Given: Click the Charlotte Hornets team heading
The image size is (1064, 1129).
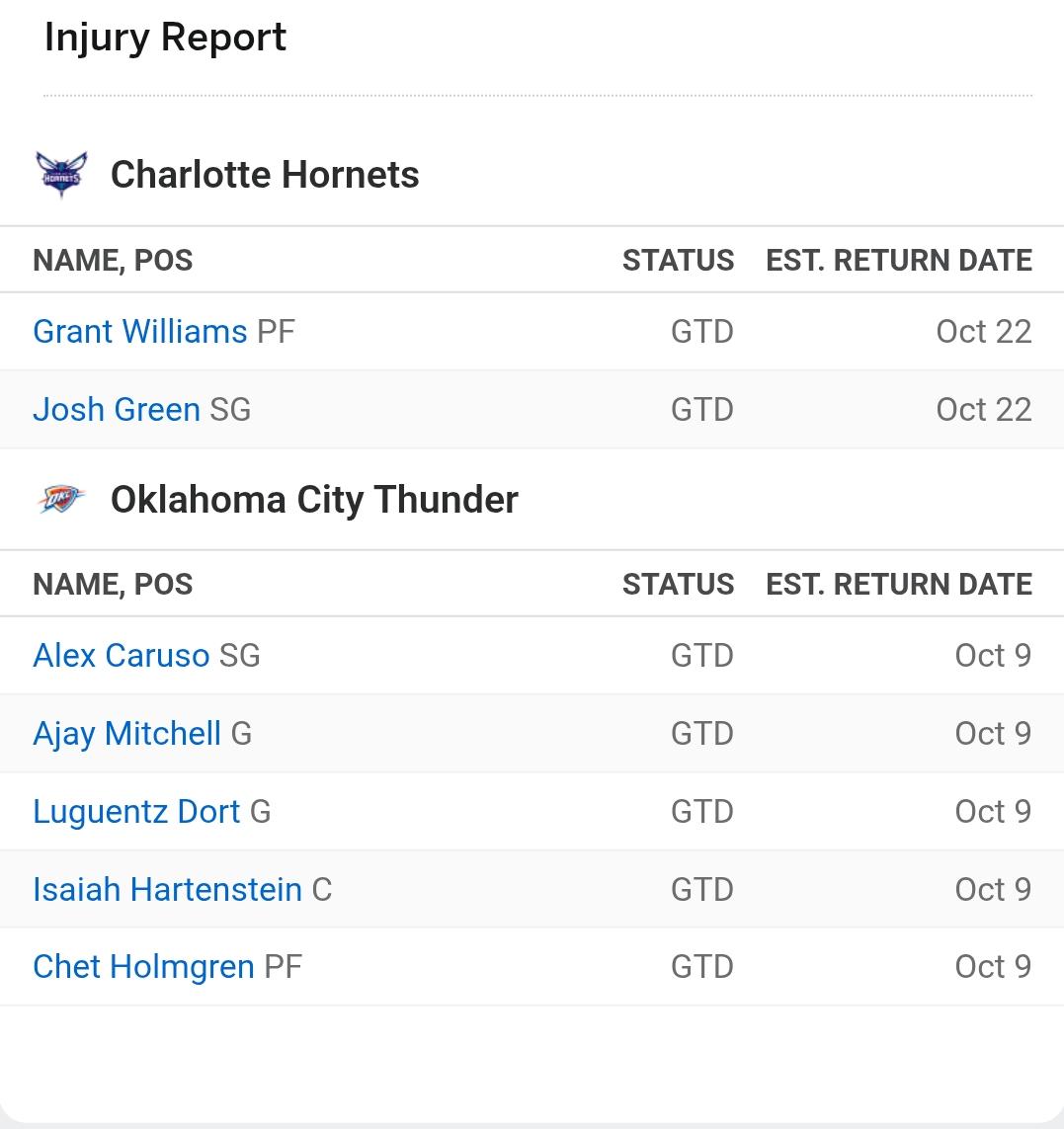Looking at the screenshot, I should point(265,175).
